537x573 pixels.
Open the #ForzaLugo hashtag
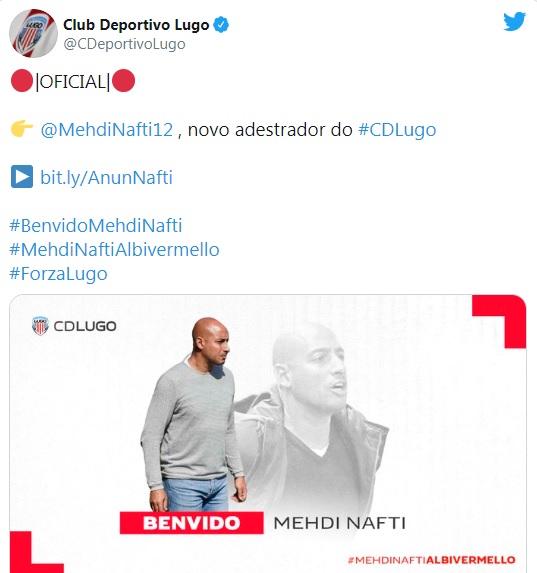click(58, 274)
